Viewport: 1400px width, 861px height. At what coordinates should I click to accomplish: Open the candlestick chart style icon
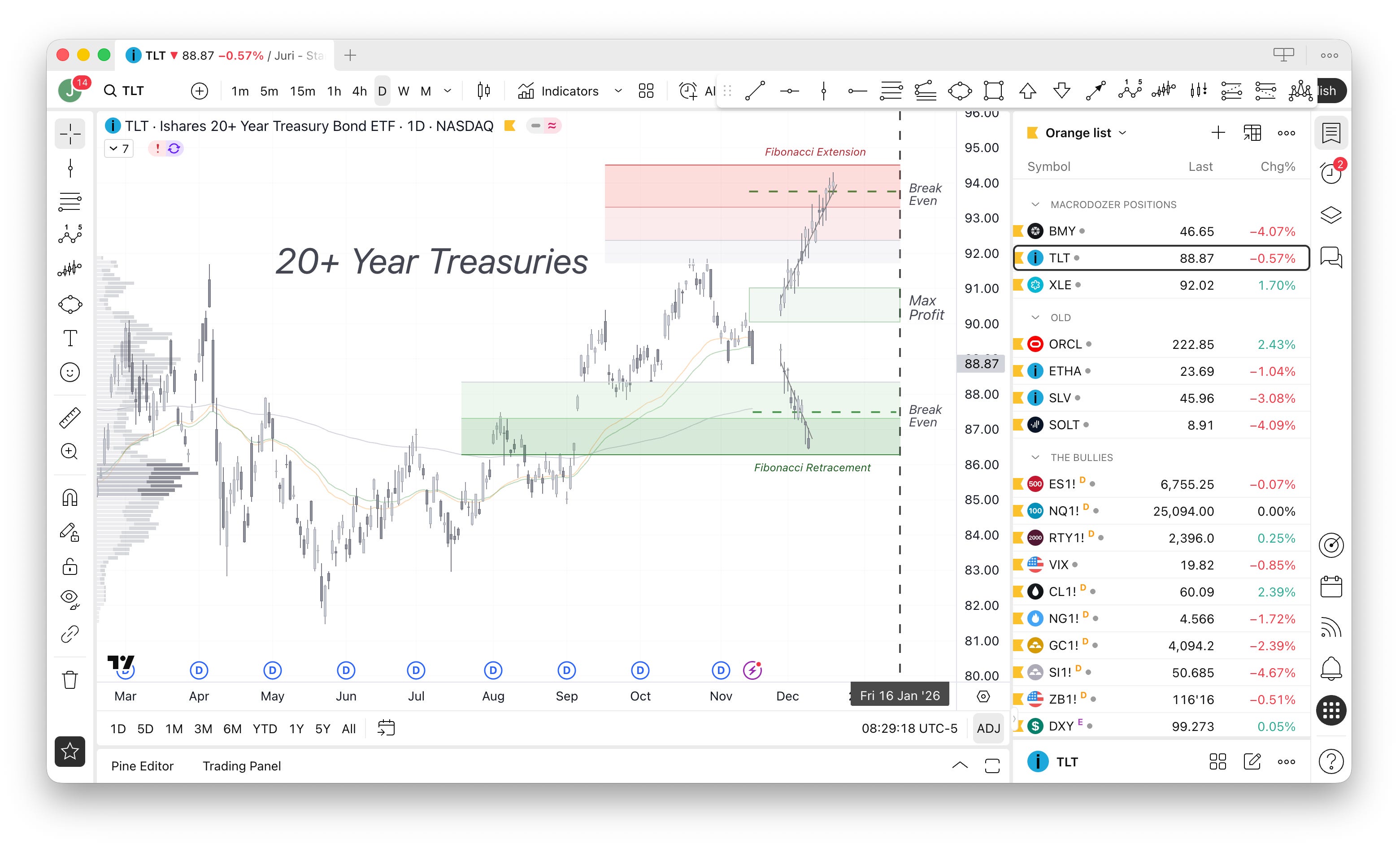click(x=483, y=91)
